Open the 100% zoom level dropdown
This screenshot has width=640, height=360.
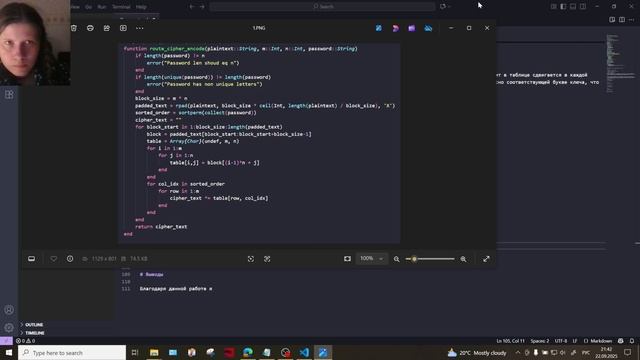pos(371,259)
